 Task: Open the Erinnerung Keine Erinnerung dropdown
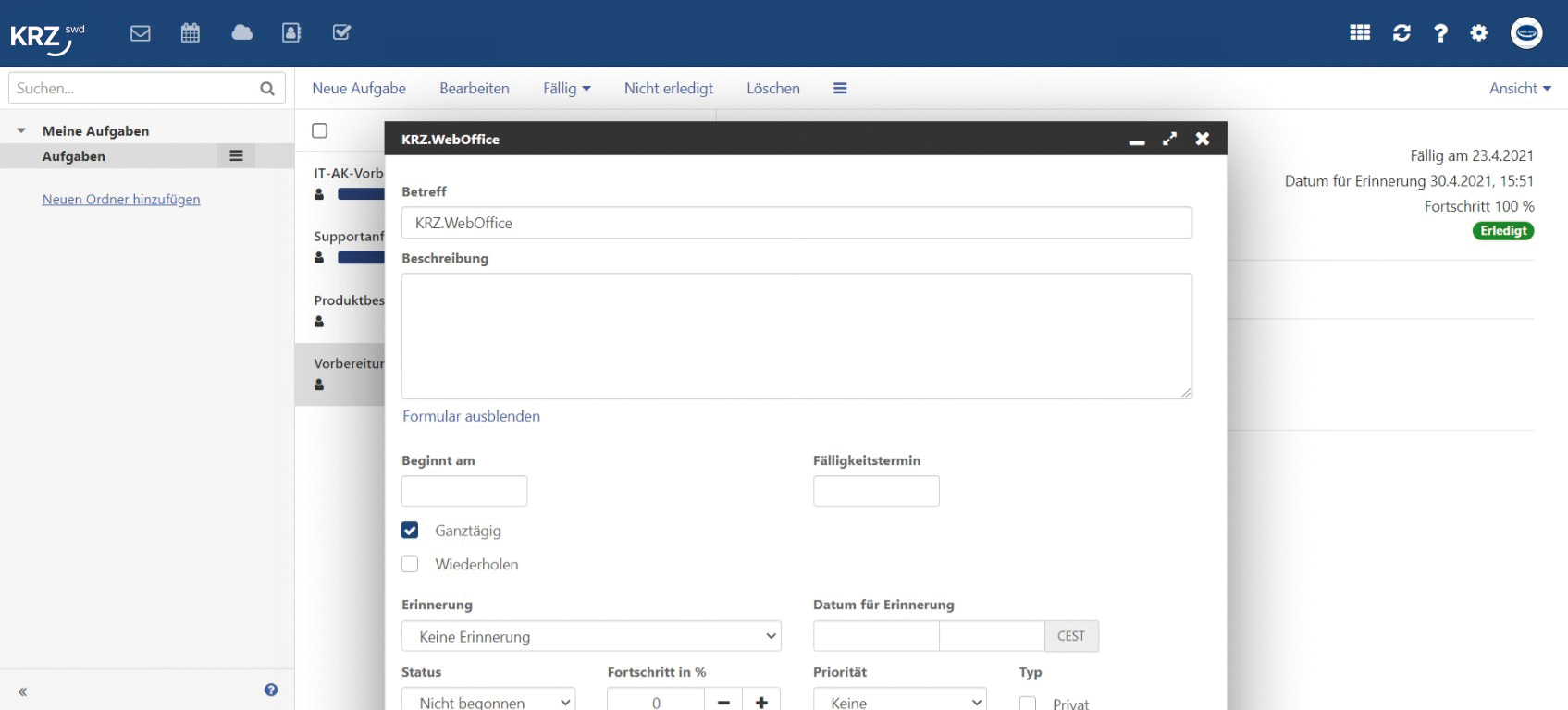click(591, 636)
